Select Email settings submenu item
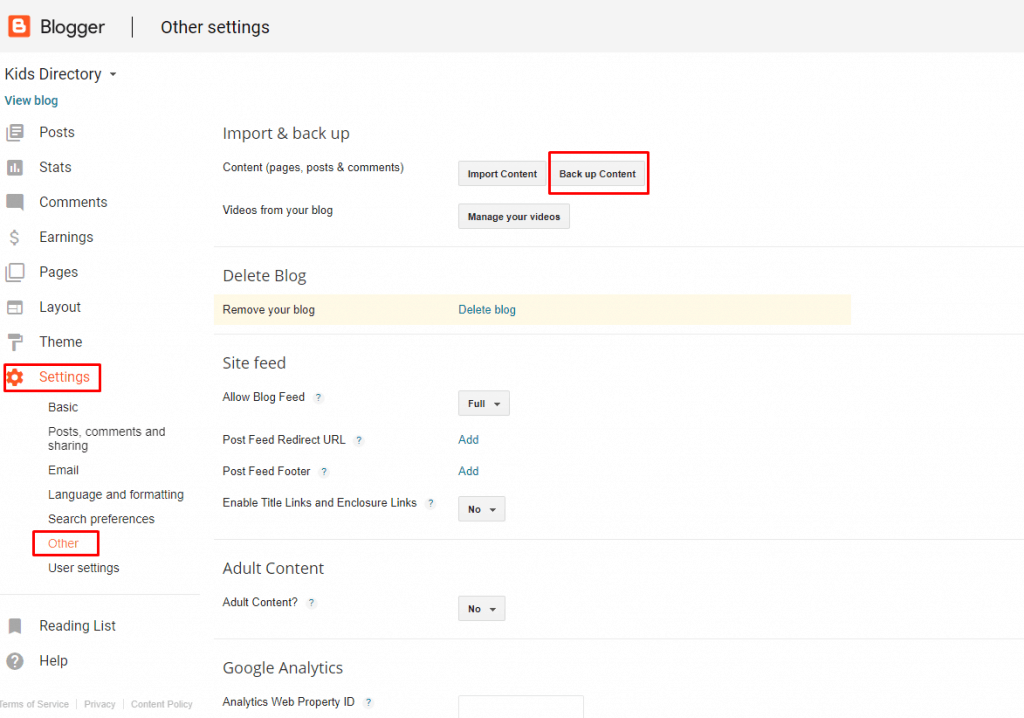Image resolution: width=1024 pixels, height=718 pixels. coord(63,470)
